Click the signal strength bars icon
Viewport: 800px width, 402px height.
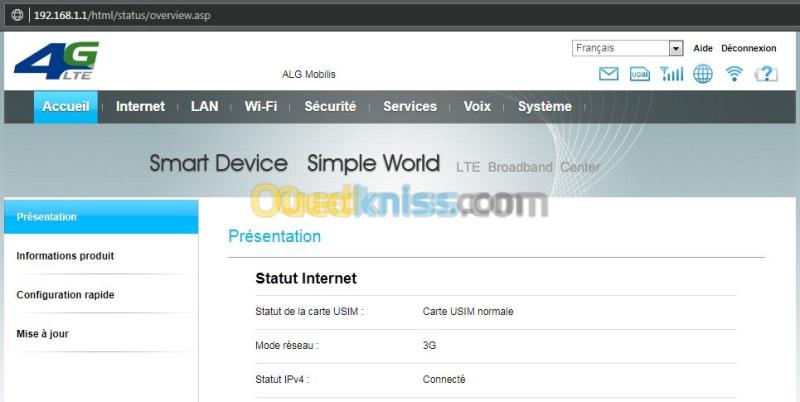(671, 74)
